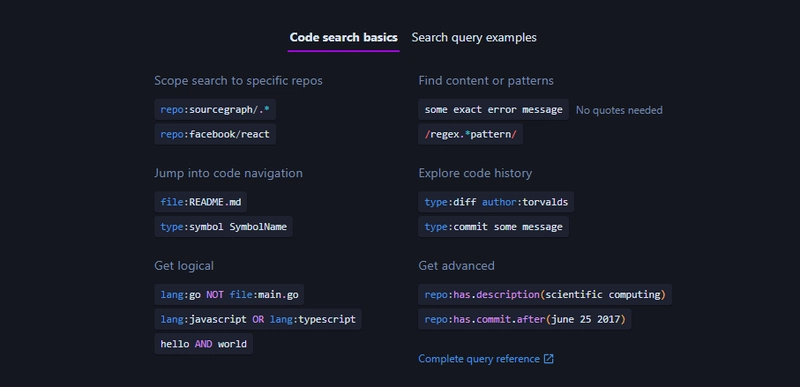Click the hello AND world example

(x=204, y=344)
